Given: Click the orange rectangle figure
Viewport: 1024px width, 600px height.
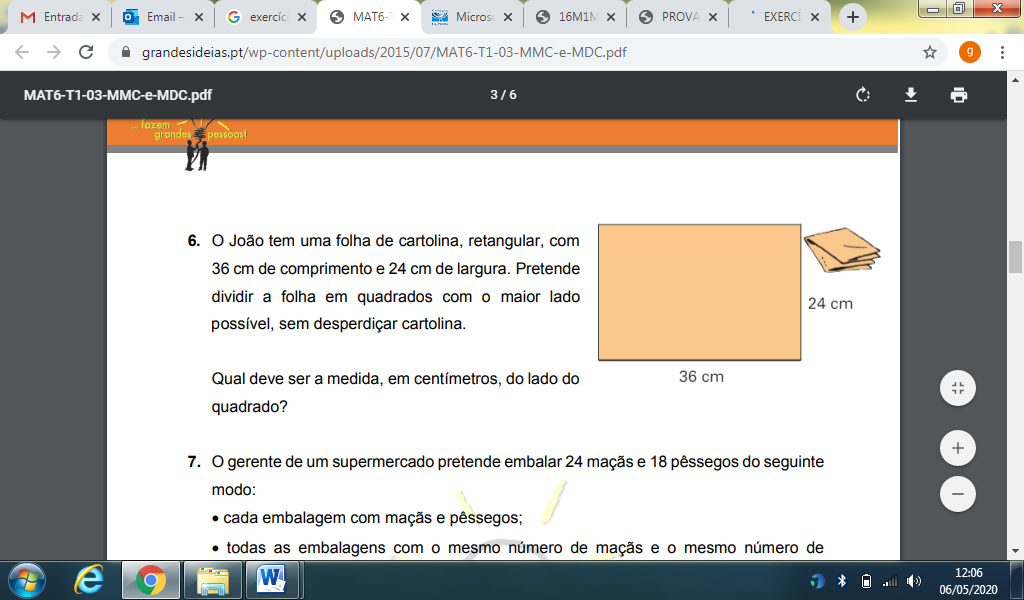Looking at the screenshot, I should pyautogui.click(x=699, y=292).
